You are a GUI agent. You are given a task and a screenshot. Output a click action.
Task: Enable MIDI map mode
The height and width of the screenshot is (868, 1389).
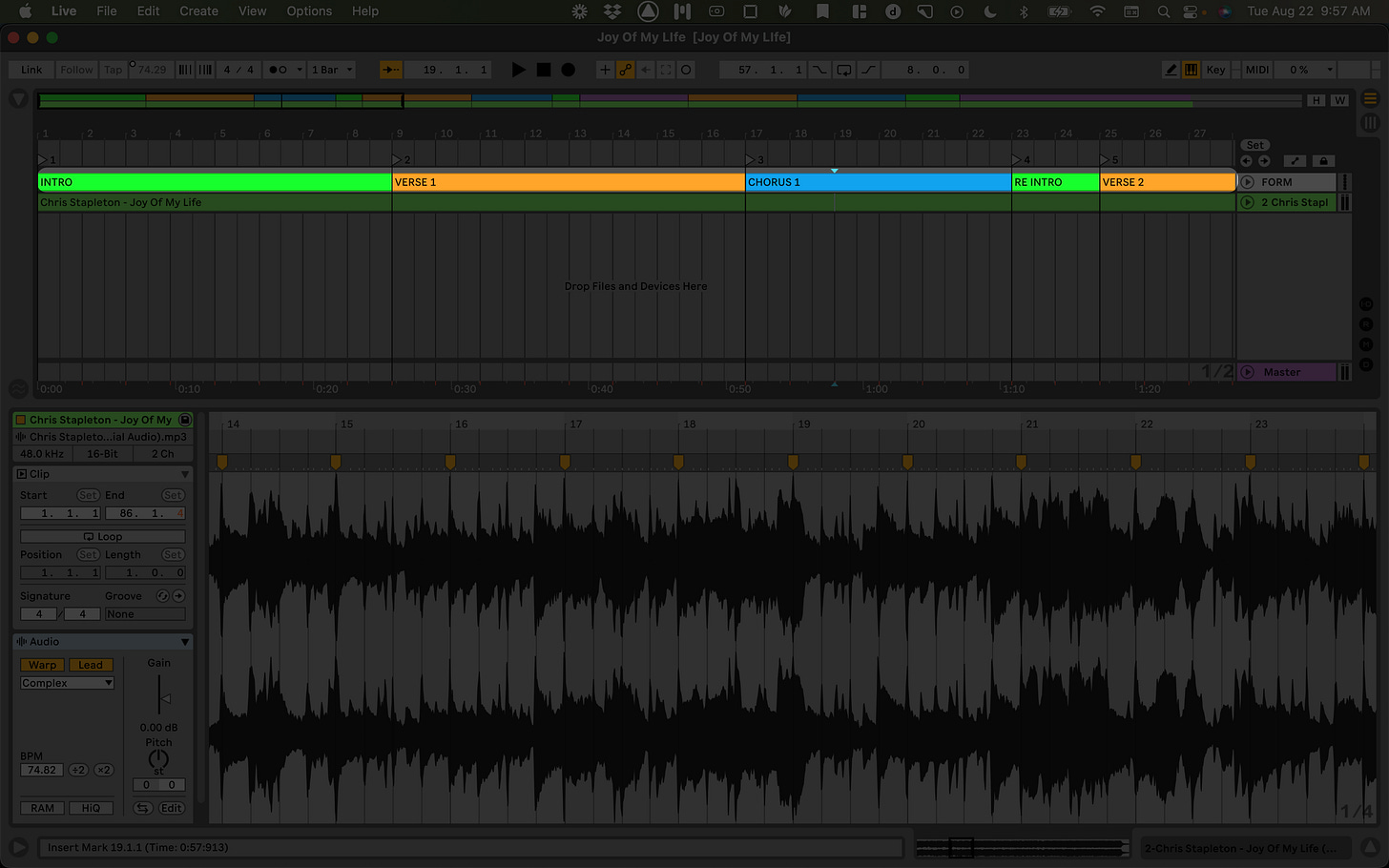click(x=1257, y=70)
